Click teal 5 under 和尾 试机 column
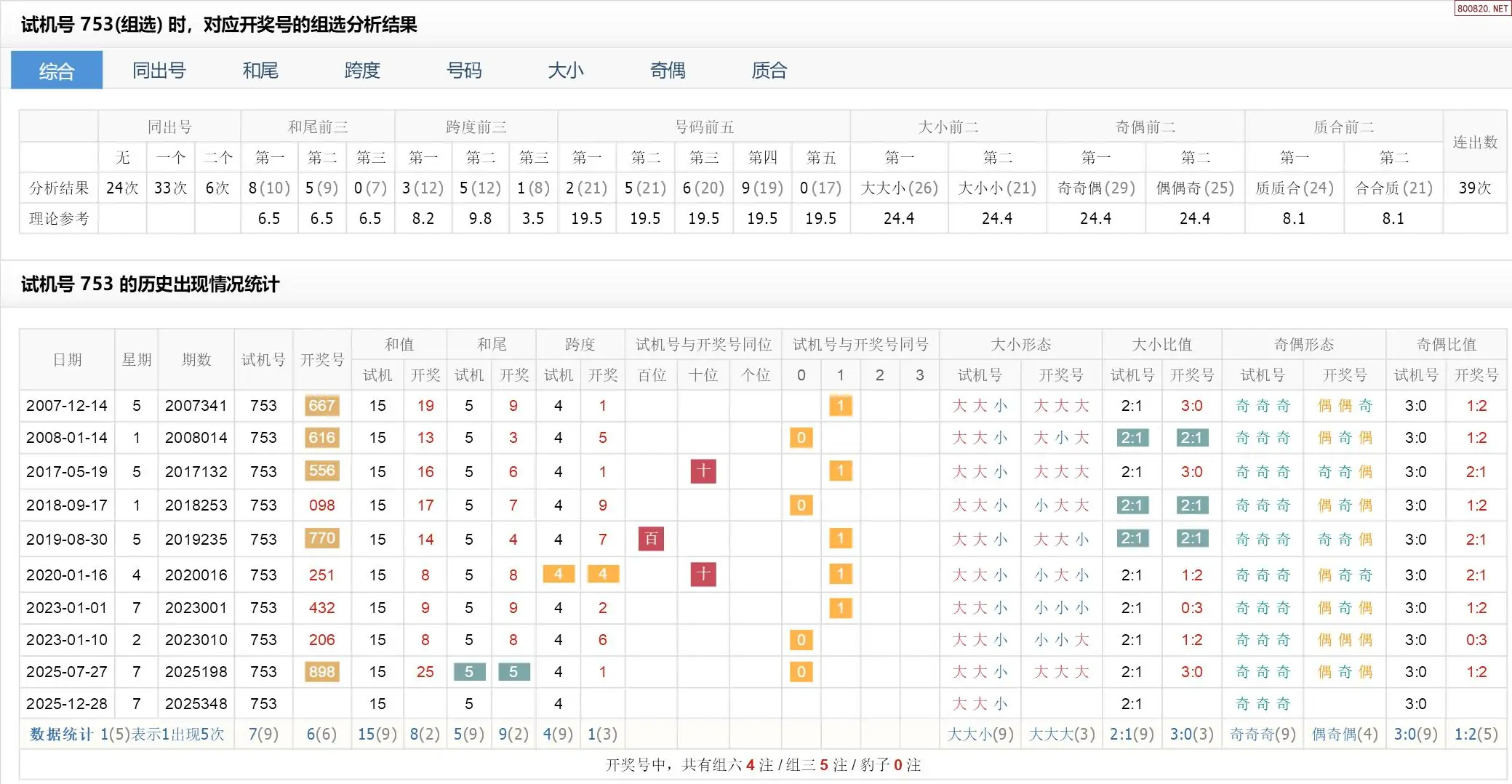1512x784 pixels. [x=469, y=672]
